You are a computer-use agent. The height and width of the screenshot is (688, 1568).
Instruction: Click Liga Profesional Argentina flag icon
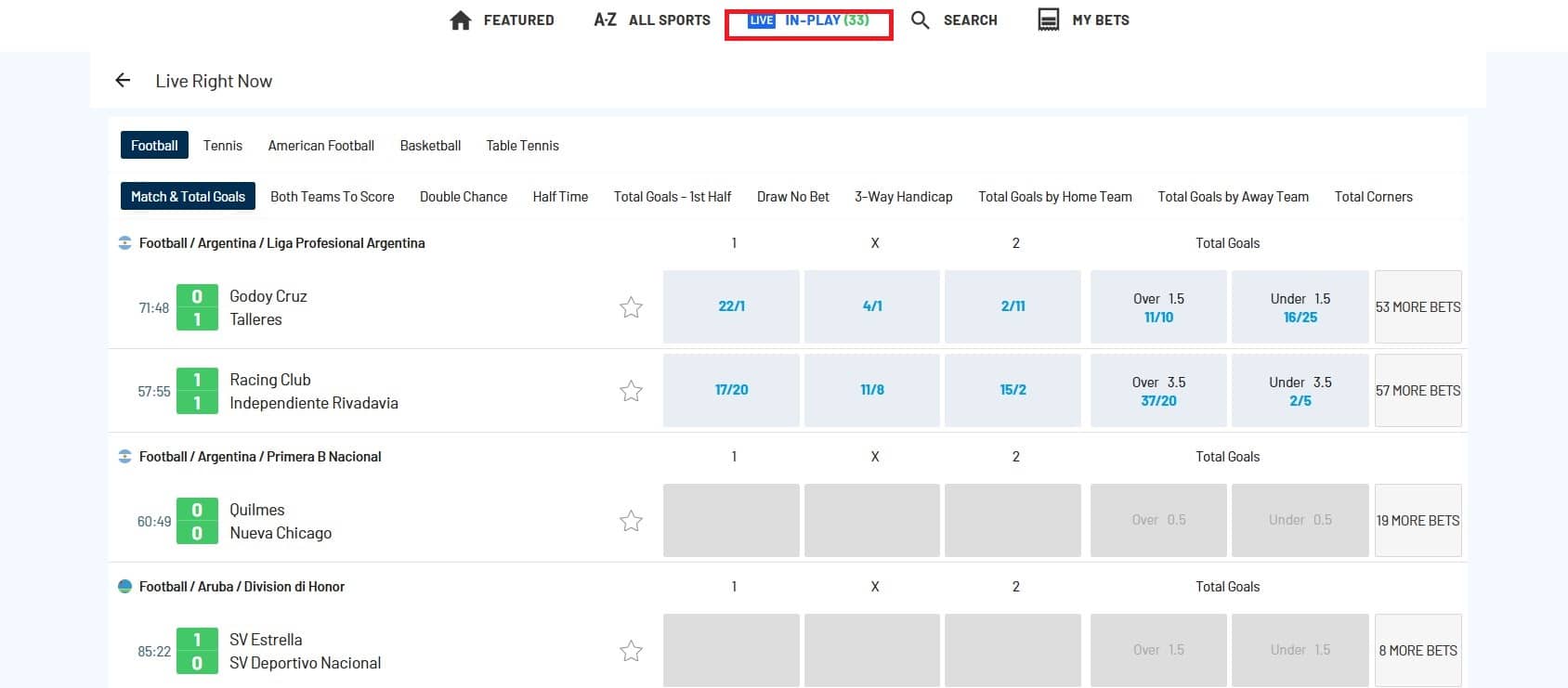point(125,243)
